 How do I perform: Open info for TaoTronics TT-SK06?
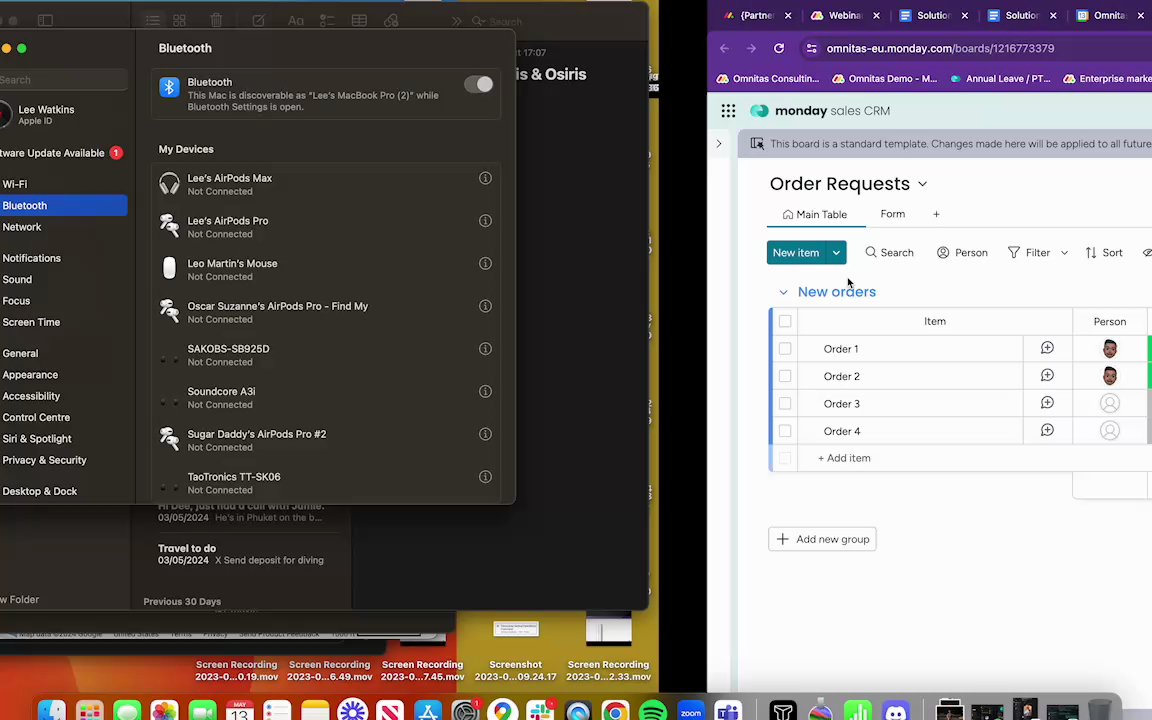[485, 477]
